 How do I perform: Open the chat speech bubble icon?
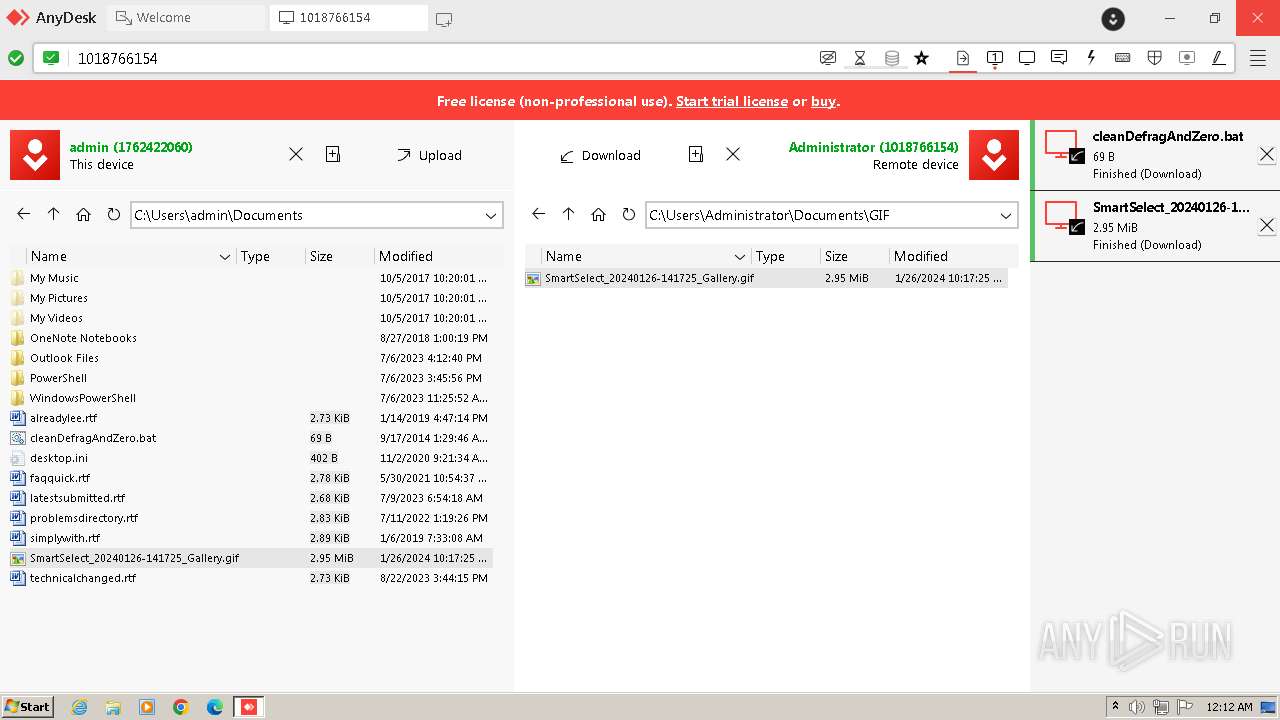[1059, 58]
